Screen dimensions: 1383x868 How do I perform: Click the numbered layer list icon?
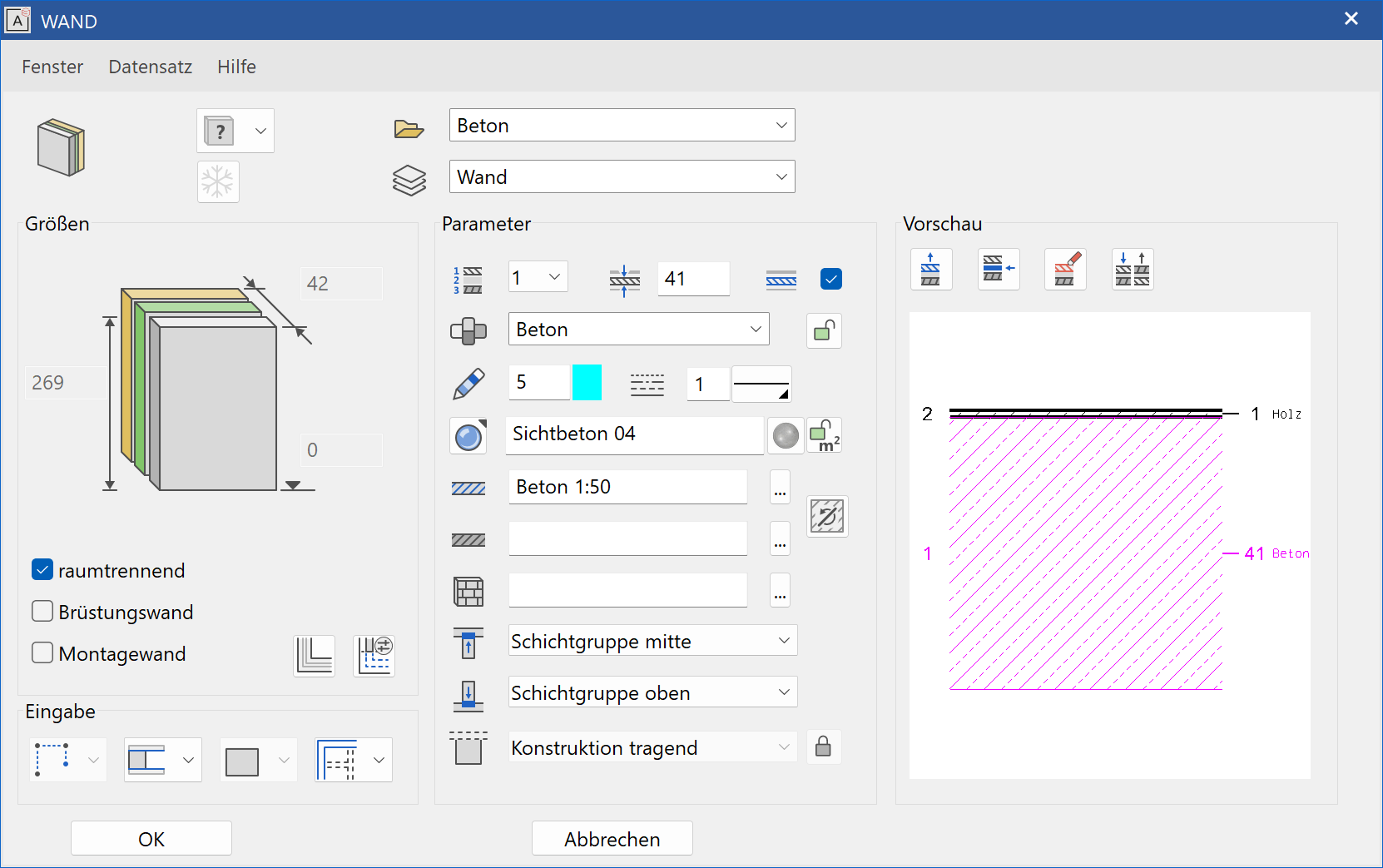click(x=468, y=280)
